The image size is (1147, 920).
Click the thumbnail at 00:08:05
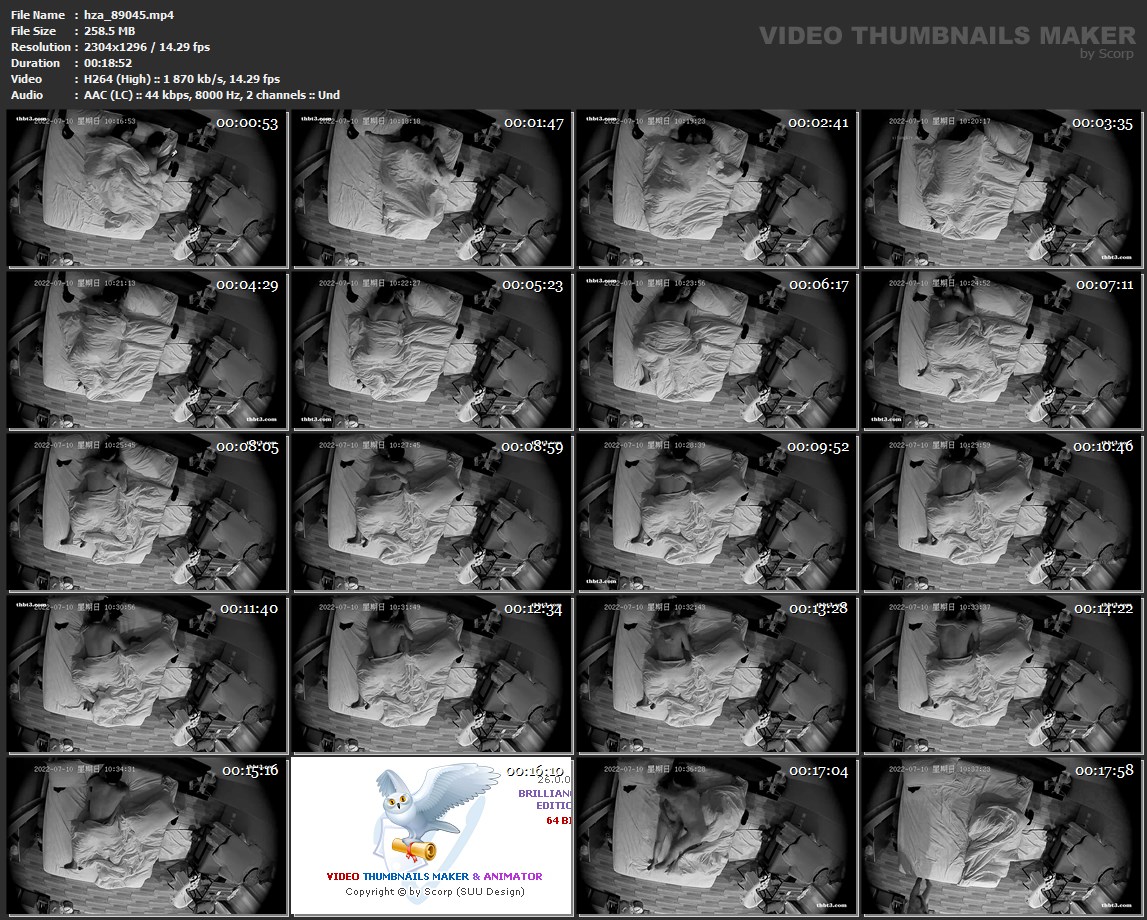point(147,513)
